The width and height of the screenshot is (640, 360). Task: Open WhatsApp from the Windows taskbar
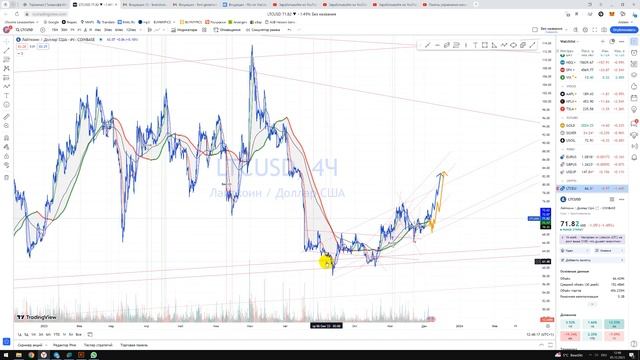pyautogui.click(x=94, y=355)
